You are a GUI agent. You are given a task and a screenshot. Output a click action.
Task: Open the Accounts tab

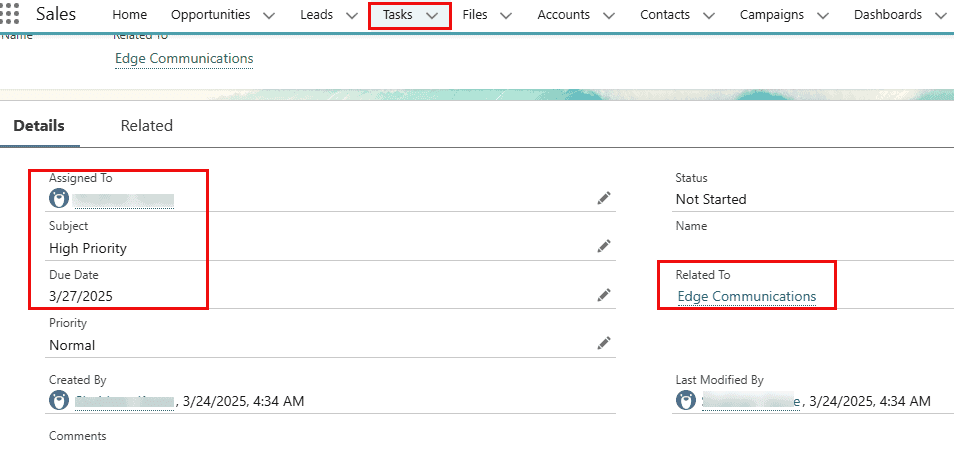563,15
